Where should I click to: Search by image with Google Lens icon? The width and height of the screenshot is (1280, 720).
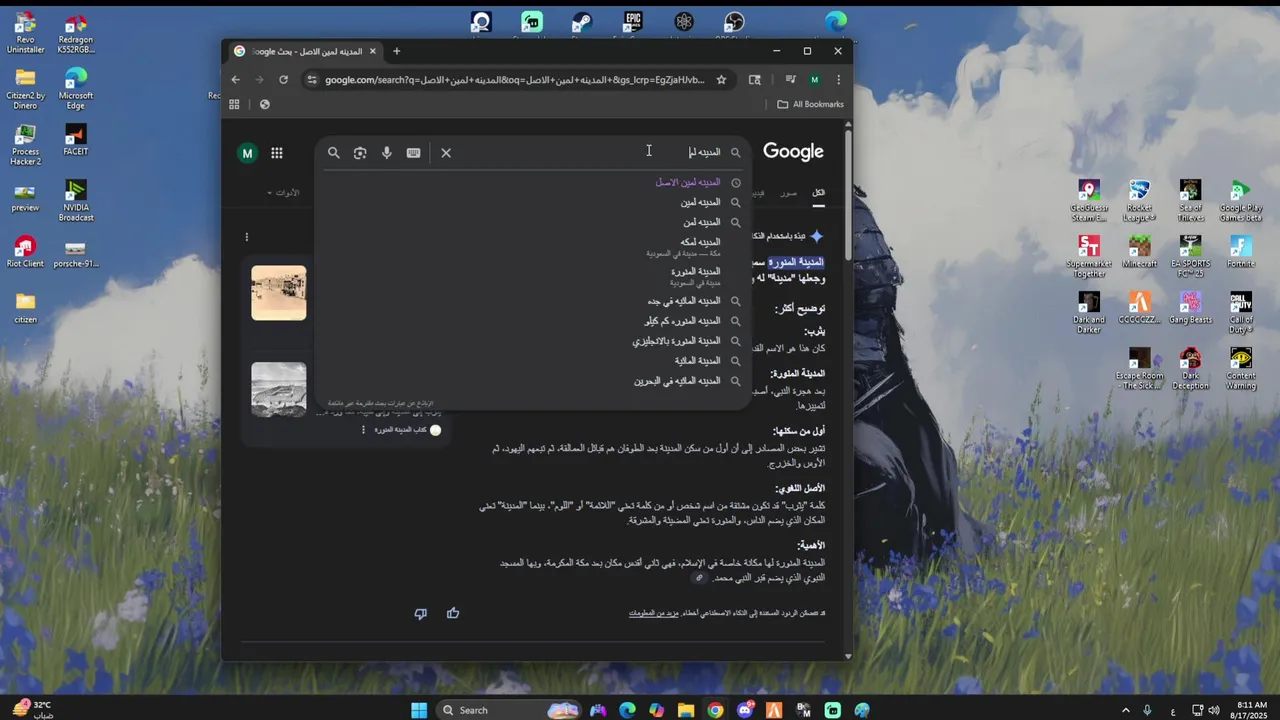360,153
